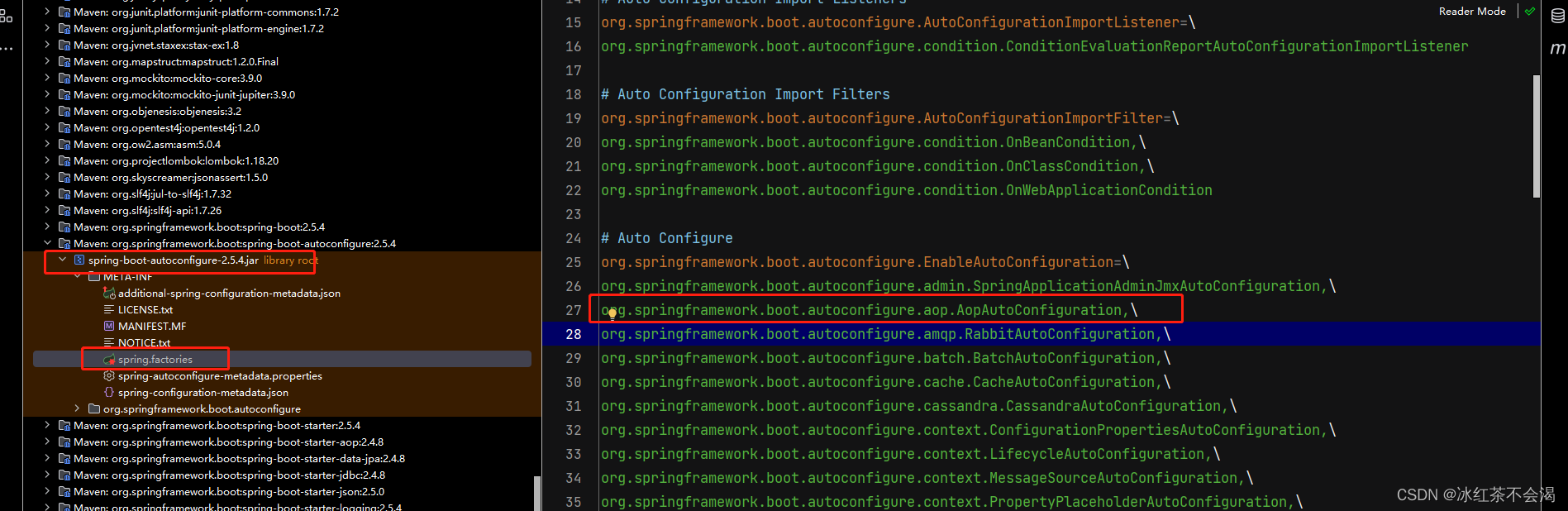The image size is (1568, 511).
Task: Select spring-autoconfigure-metadata.properties file
Action: pyautogui.click(x=220, y=376)
